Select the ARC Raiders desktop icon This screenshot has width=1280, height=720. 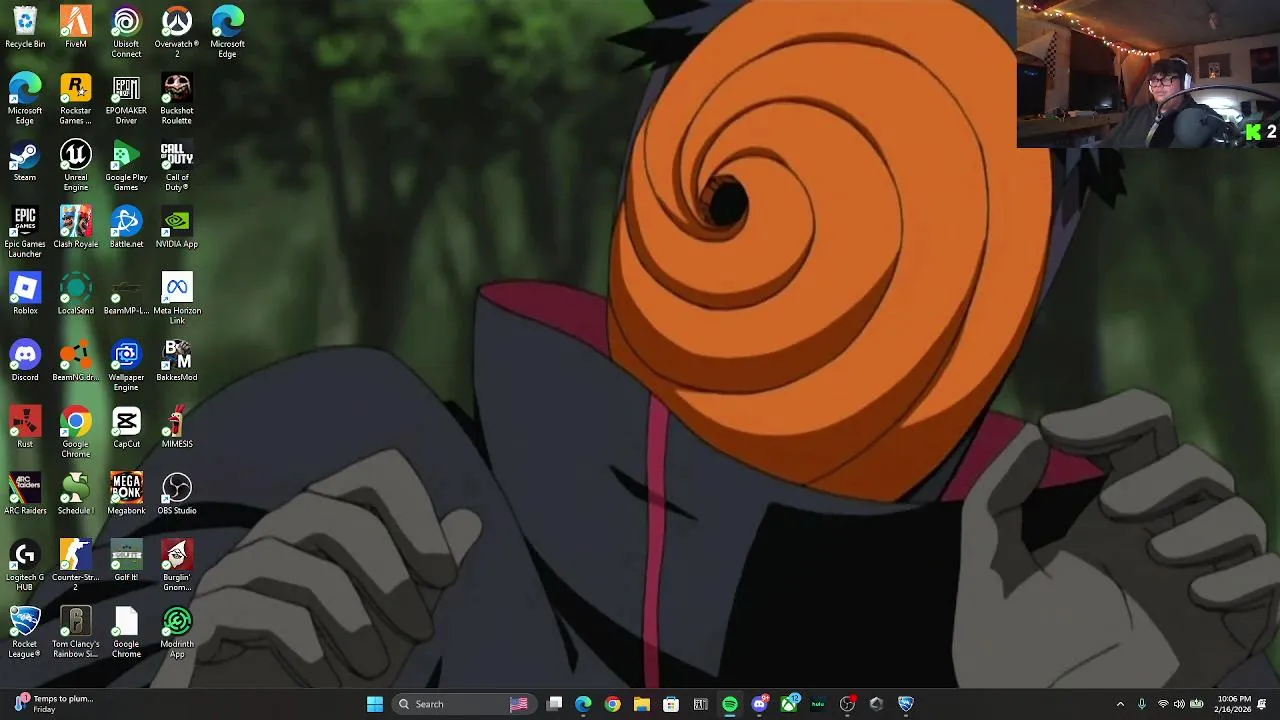(x=25, y=494)
